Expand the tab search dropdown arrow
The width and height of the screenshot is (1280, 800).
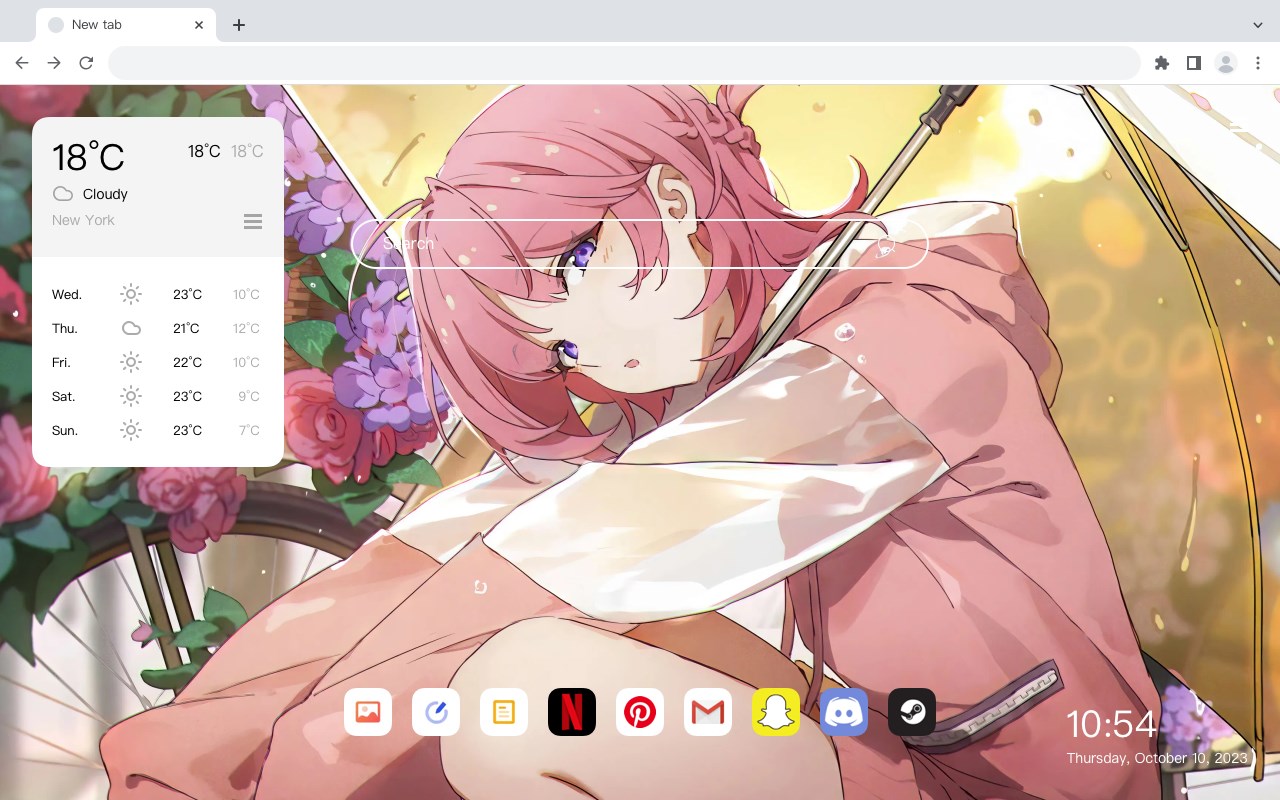(1258, 25)
